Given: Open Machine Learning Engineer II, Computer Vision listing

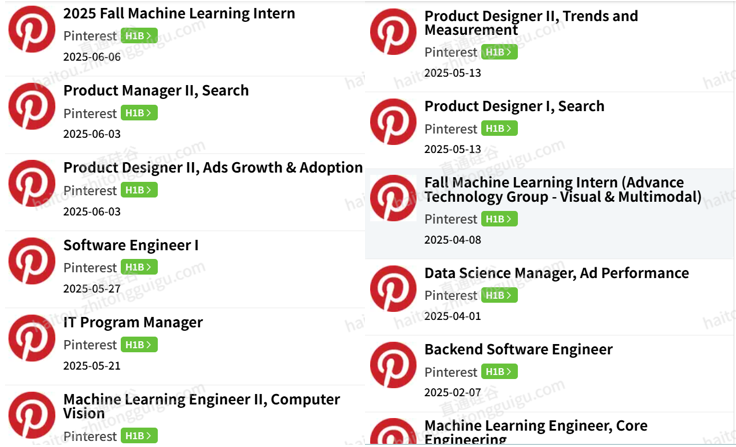Looking at the screenshot, I should click(202, 406).
